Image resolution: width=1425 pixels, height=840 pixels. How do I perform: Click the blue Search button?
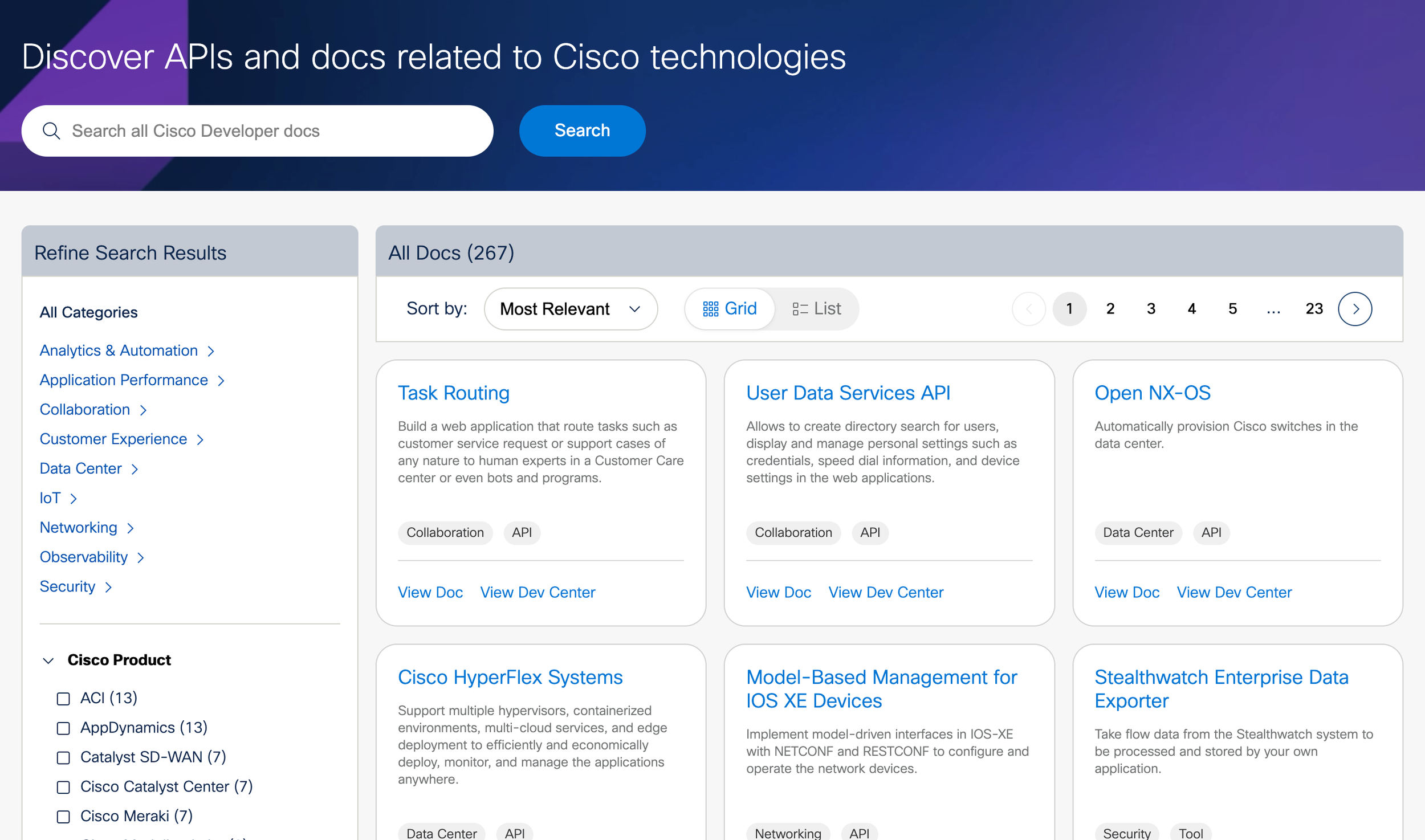(x=582, y=131)
